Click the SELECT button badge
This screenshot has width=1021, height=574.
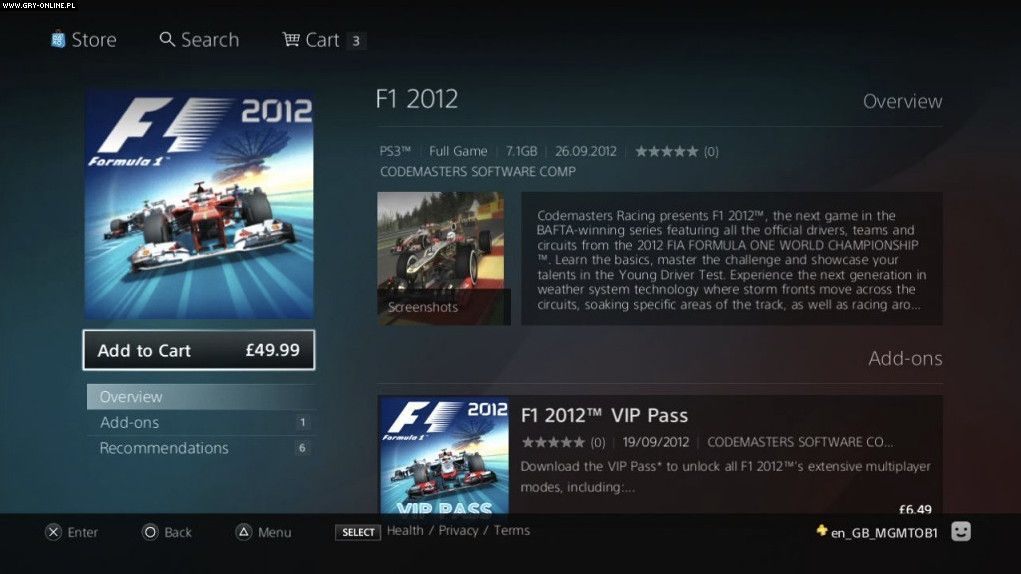(x=358, y=532)
